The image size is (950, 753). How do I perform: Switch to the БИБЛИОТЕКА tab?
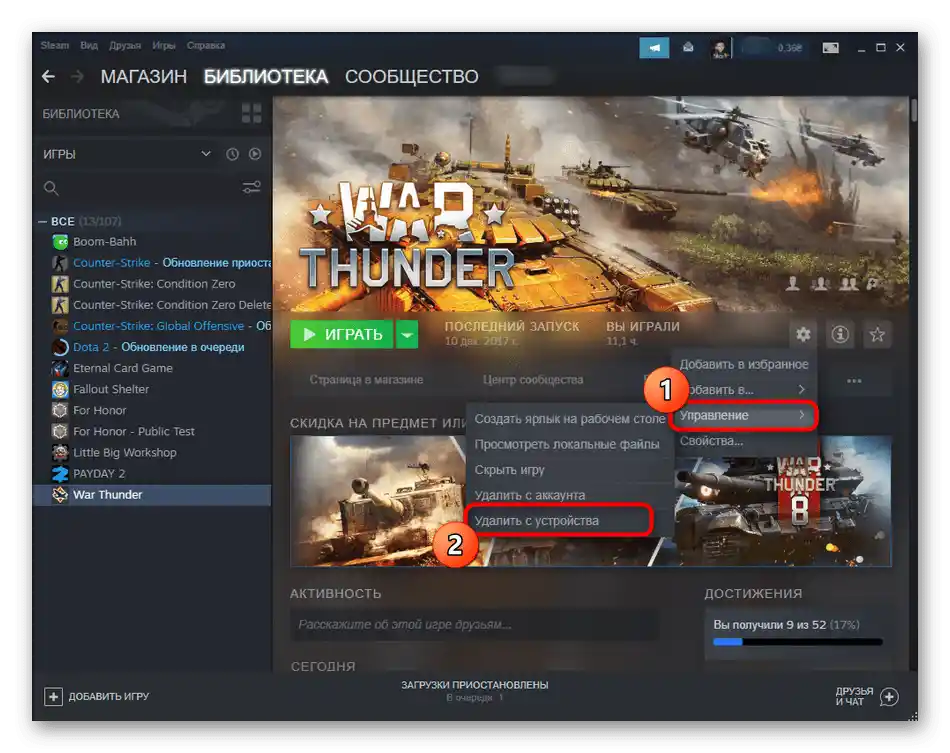(x=266, y=77)
